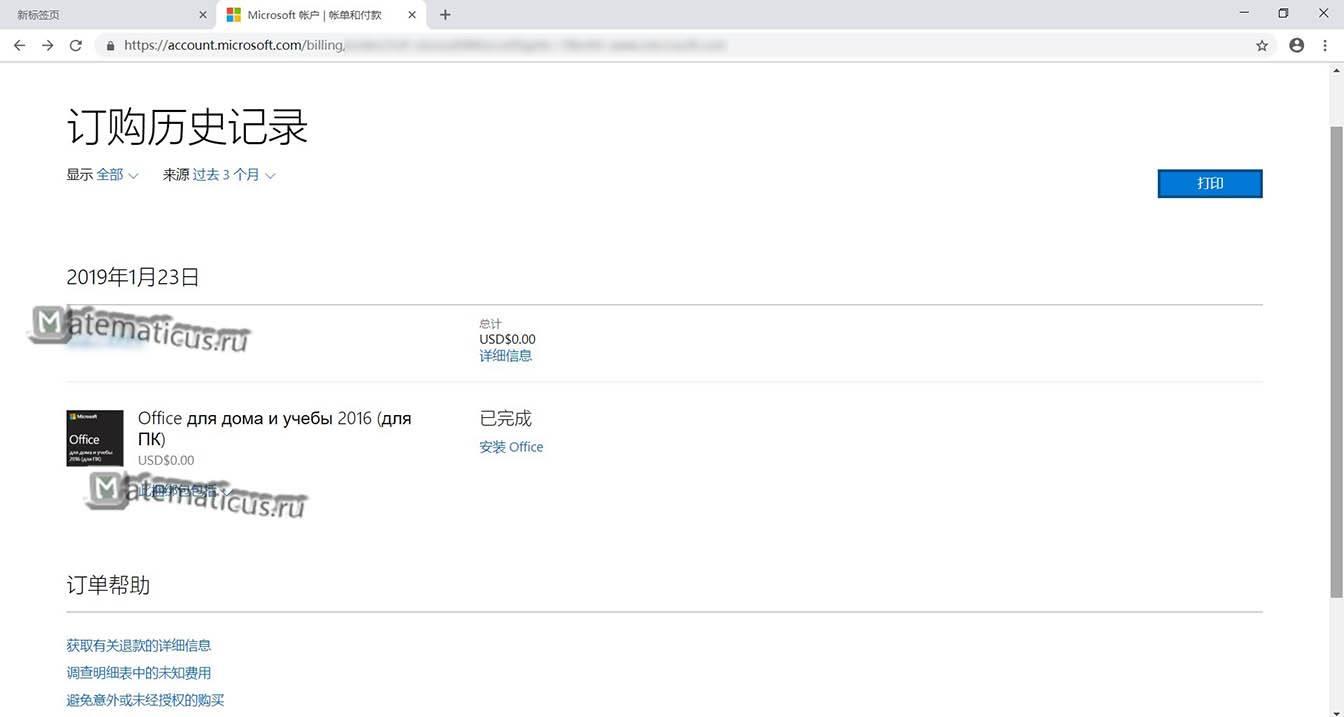Restore down the browser window
Screen dimensions: 1344x717
[x=1283, y=13]
